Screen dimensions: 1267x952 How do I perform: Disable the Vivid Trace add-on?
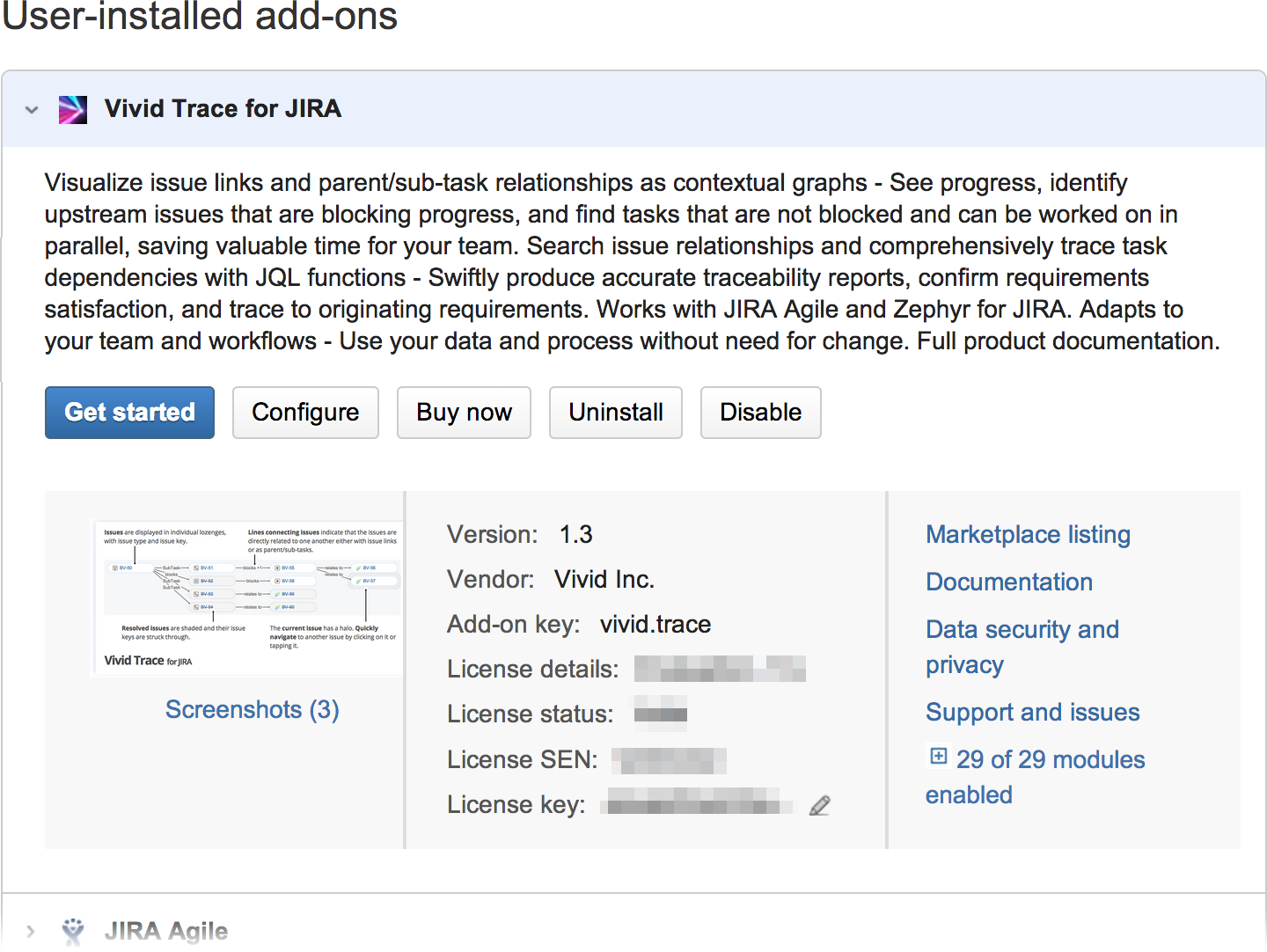pos(761,413)
